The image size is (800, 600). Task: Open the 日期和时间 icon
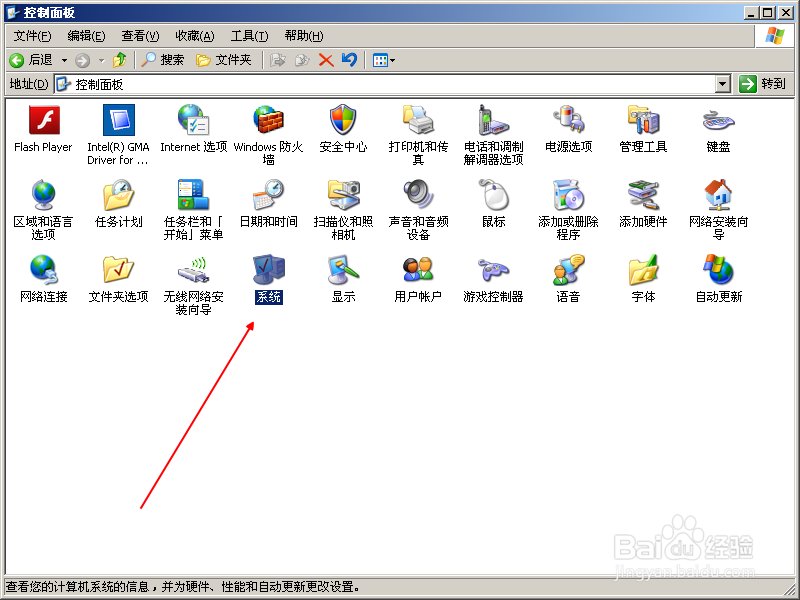268,196
